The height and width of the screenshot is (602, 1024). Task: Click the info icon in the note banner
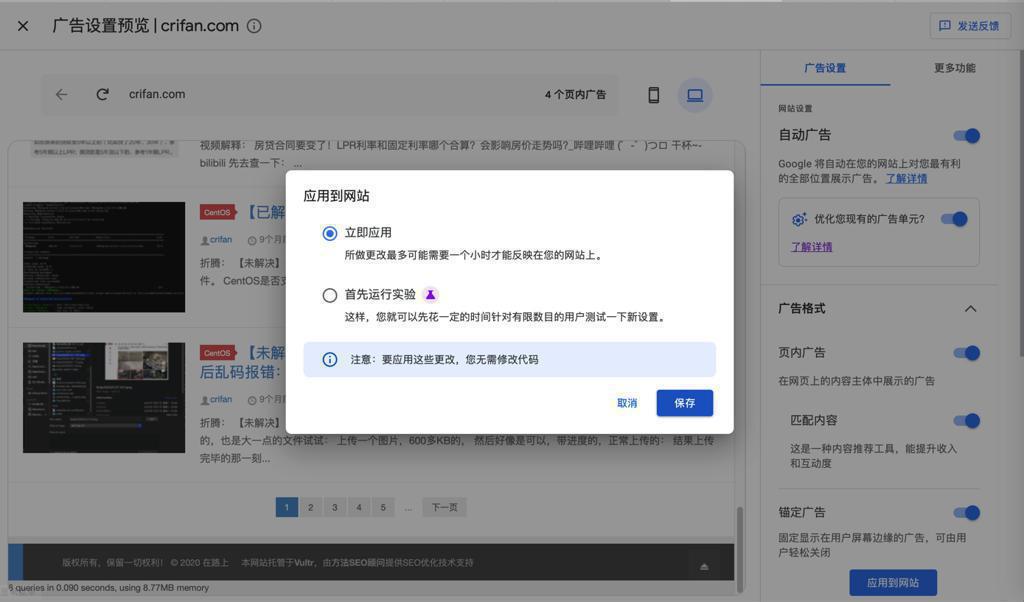point(330,360)
